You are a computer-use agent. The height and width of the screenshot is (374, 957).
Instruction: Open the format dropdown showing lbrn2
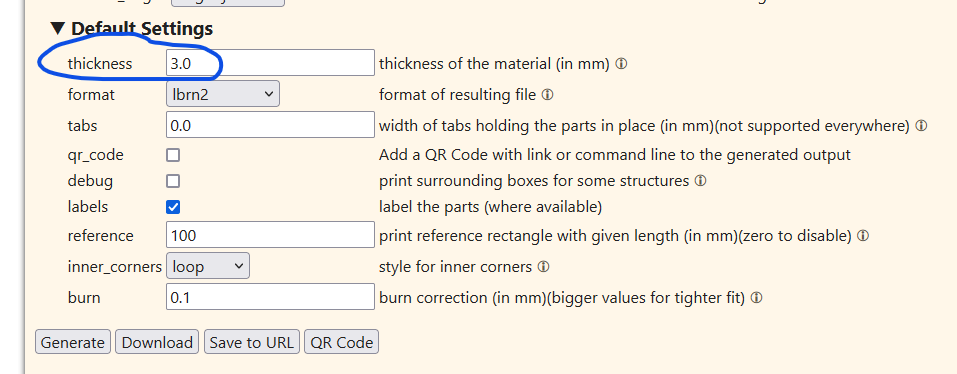223,94
